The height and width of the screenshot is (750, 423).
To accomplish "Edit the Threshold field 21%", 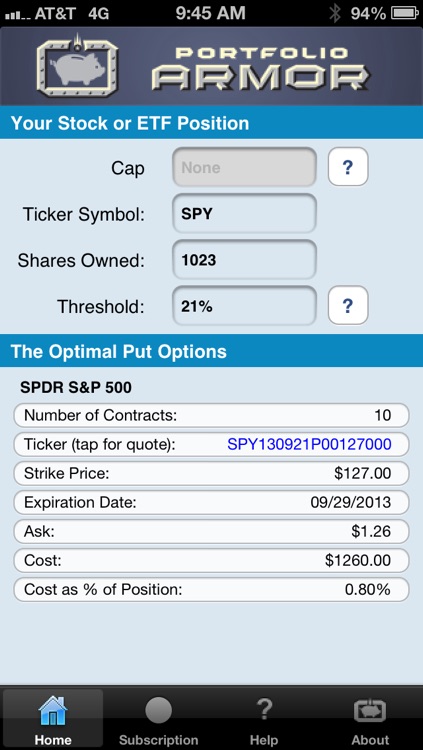I will pyautogui.click(x=244, y=305).
